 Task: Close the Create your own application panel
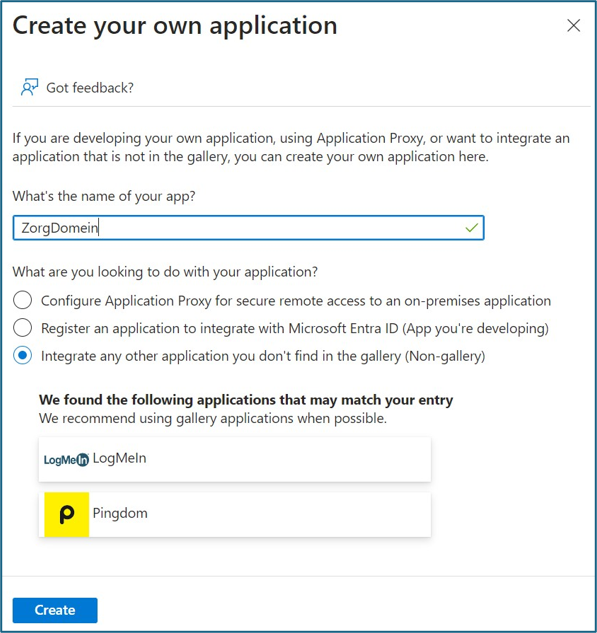[x=573, y=25]
